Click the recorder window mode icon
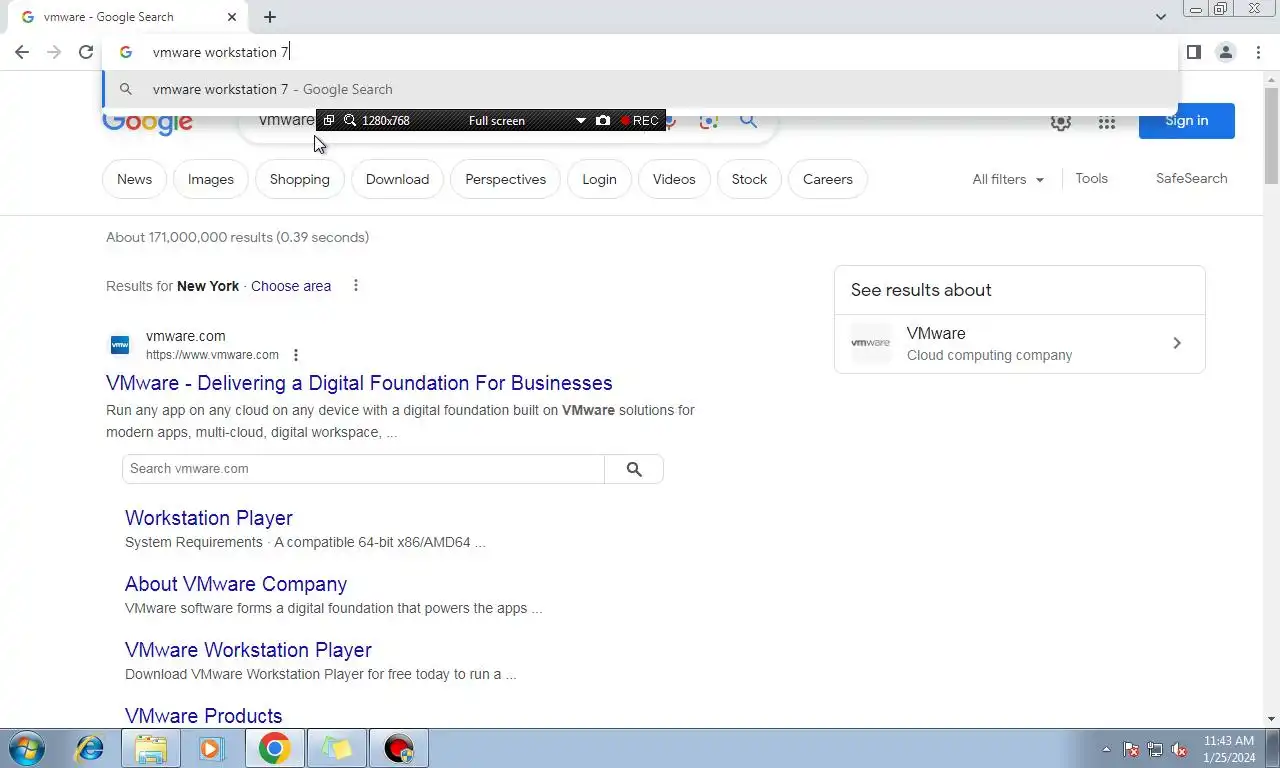This screenshot has height=768, width=1280. tap(328, 120)
